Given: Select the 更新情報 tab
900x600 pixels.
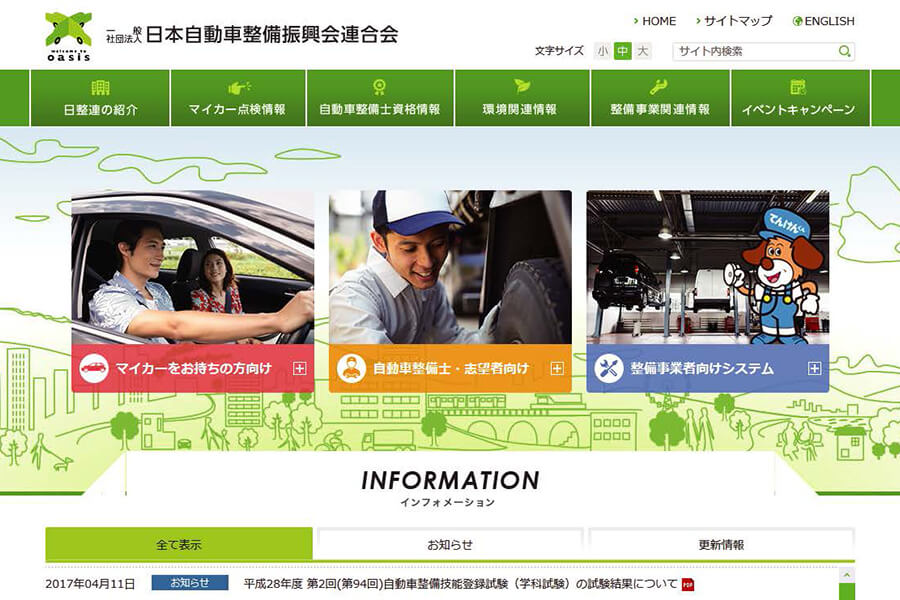Looking at the screenshot, I should (x=721, y=544).
